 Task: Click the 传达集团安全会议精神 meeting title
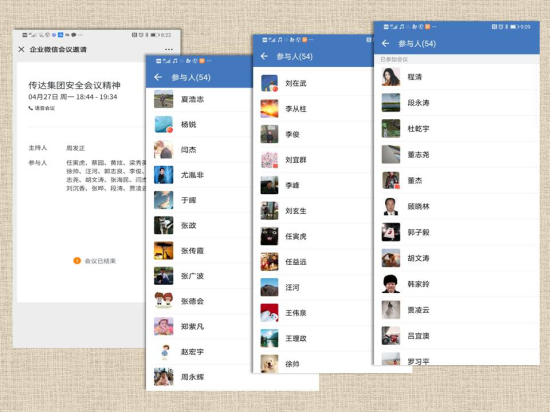[x=74, y=85]
